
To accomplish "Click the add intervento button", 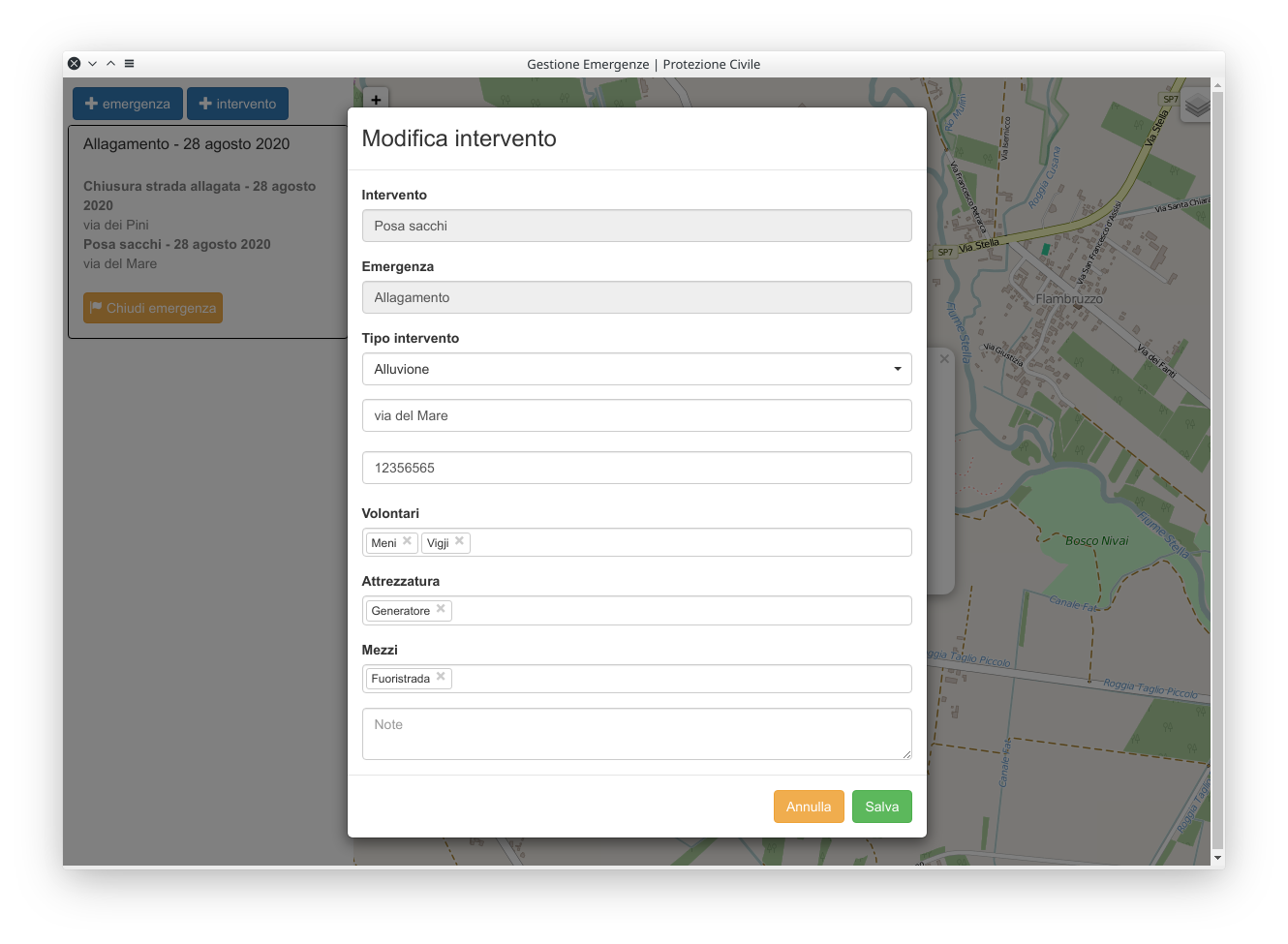I will (x=237, y=104).
